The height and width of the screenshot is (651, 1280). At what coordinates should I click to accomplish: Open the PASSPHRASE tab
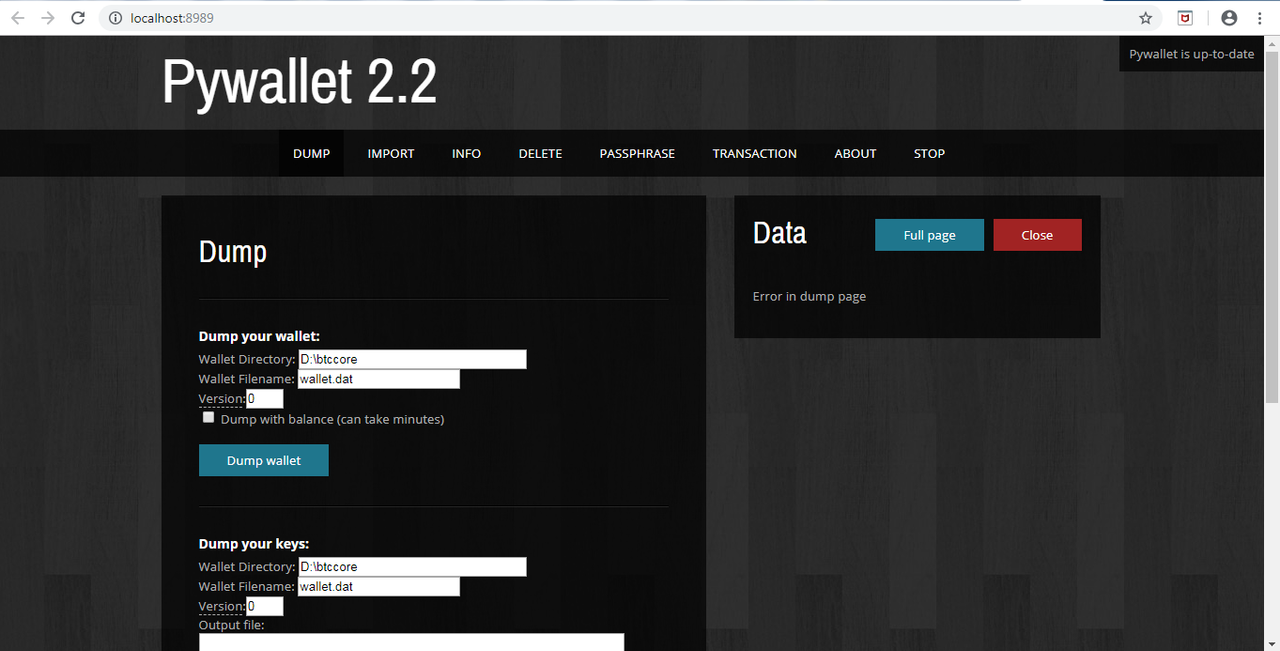pos(637,153)
